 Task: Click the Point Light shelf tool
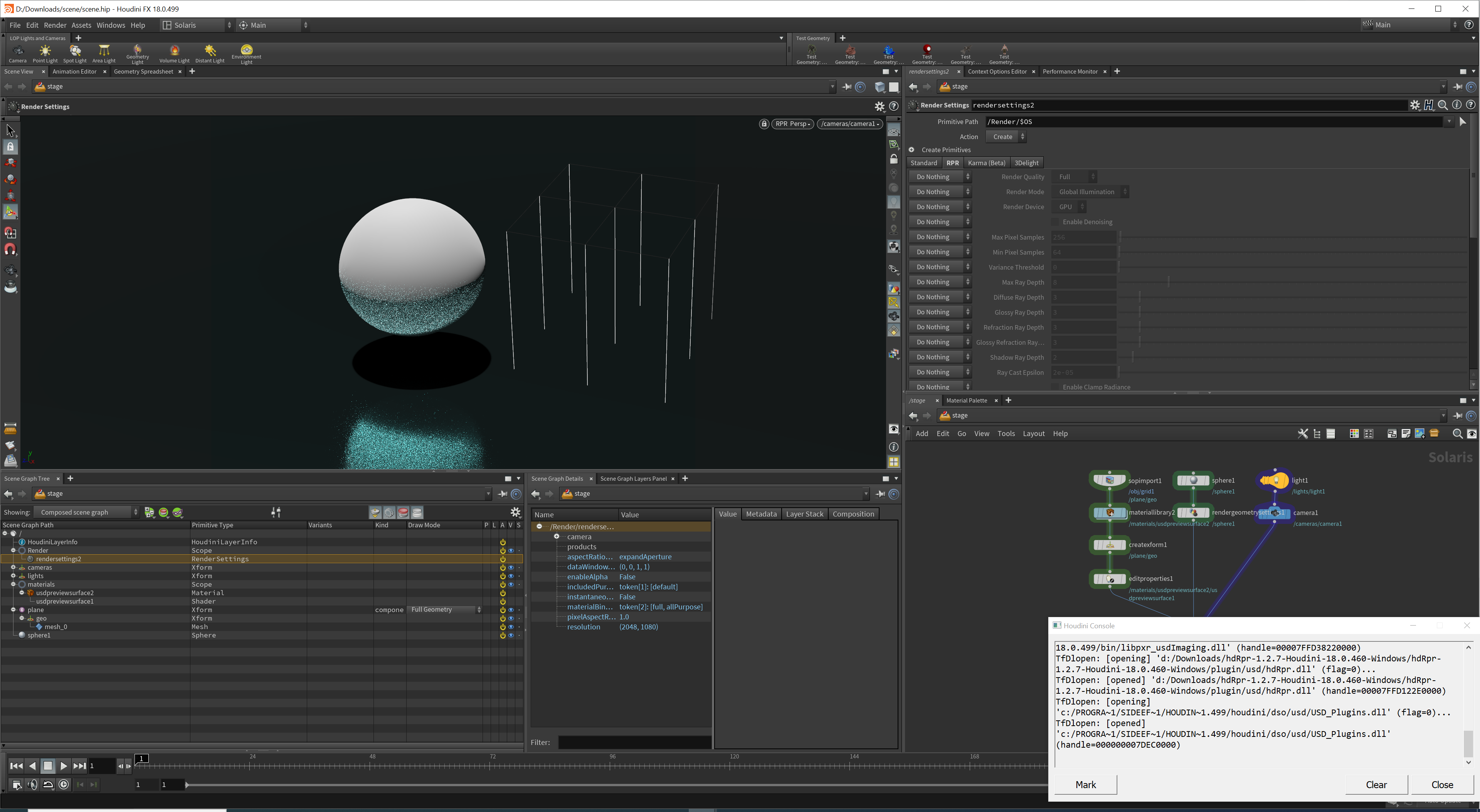coord(45,54)
